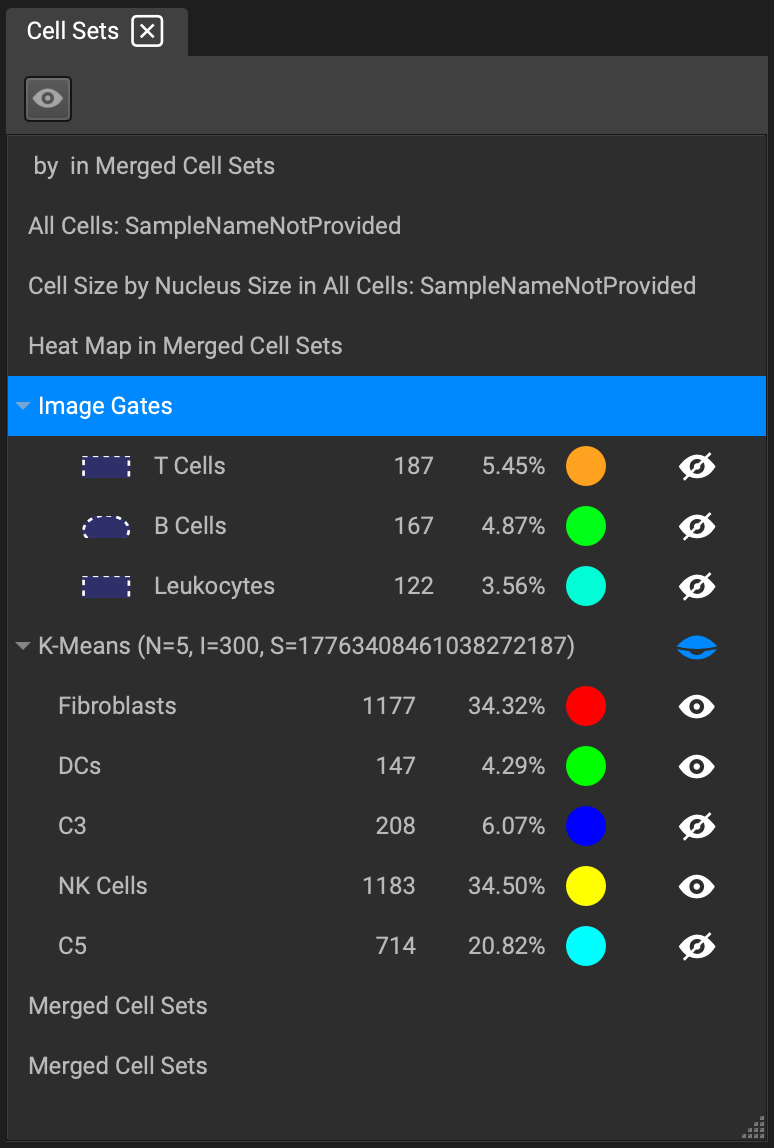
Task: Hide the Fibroblasts cluster
Action: (x=696, y=707)
